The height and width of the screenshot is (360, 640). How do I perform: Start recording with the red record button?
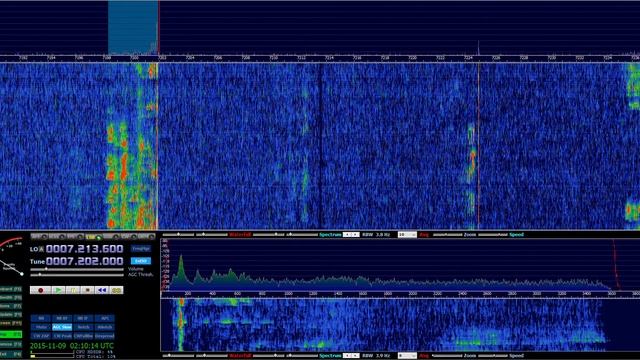41,290
